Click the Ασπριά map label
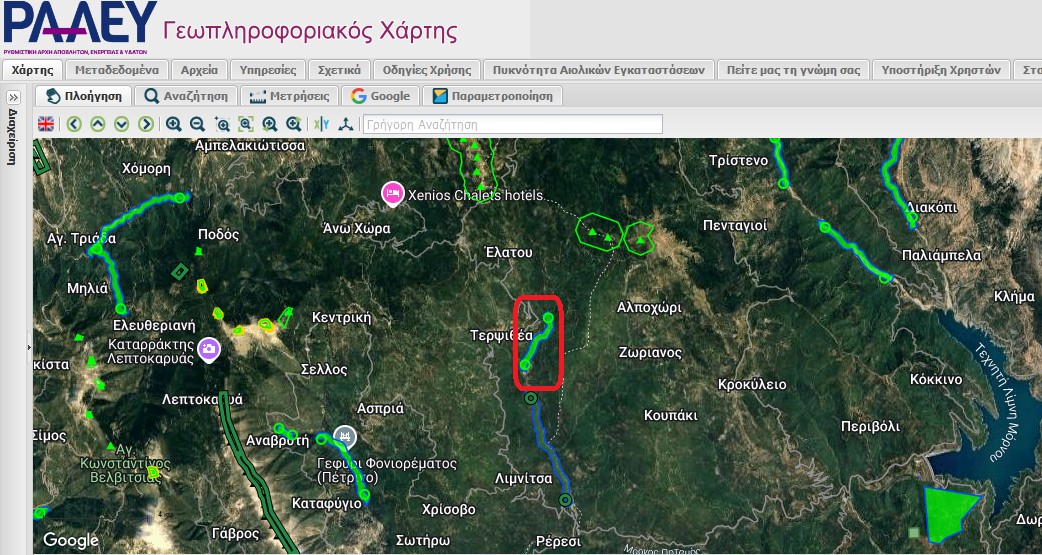 (x=380, y=408)
